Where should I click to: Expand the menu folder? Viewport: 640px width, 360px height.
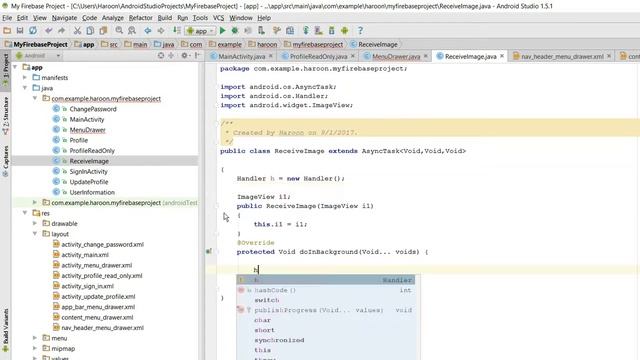(35, 338)
